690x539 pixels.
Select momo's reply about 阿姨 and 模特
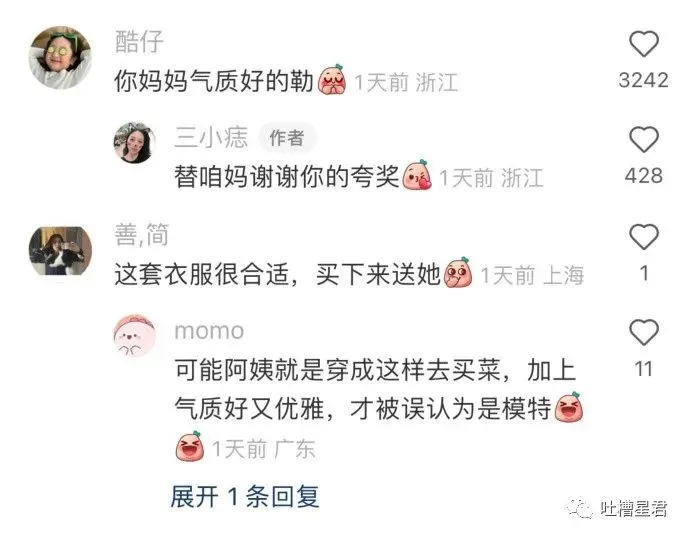378,389
